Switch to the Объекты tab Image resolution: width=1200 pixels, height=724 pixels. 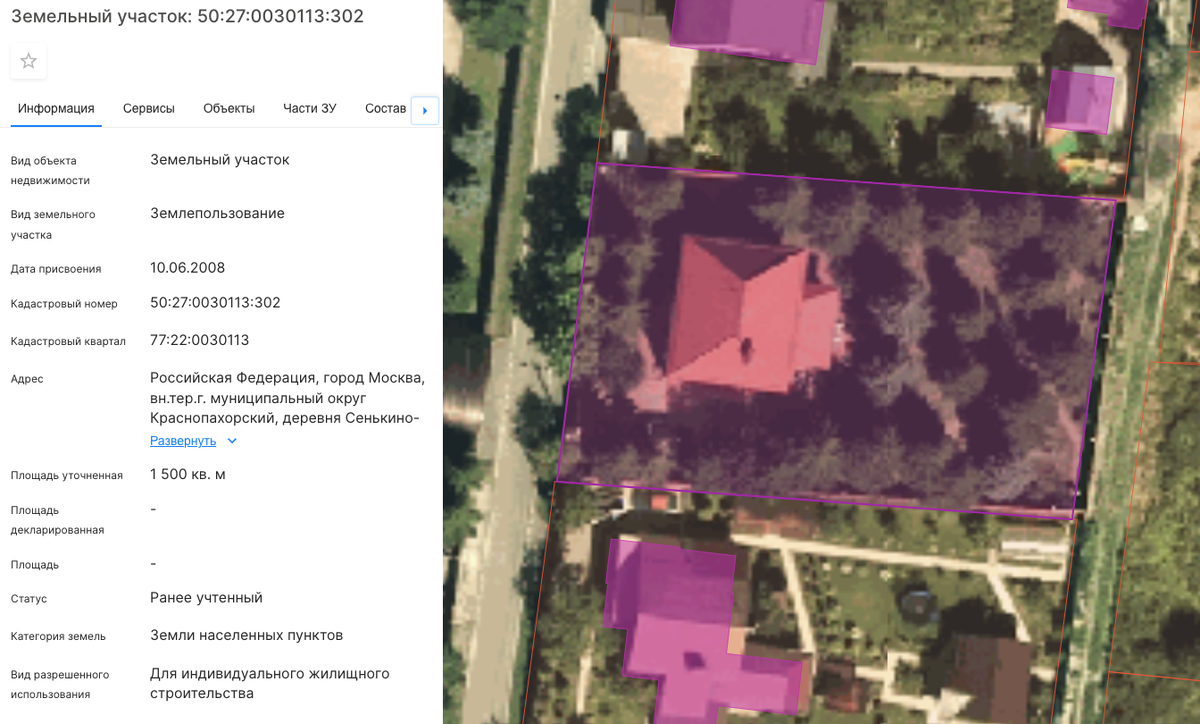point(229,109)
